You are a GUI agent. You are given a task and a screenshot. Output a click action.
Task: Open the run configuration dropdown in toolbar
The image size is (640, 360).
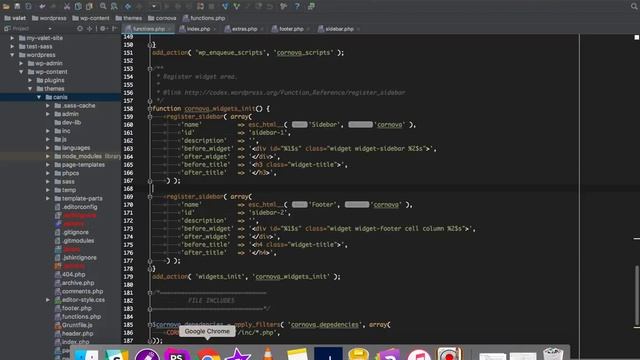pyautogui.click(x=154, y=6)
